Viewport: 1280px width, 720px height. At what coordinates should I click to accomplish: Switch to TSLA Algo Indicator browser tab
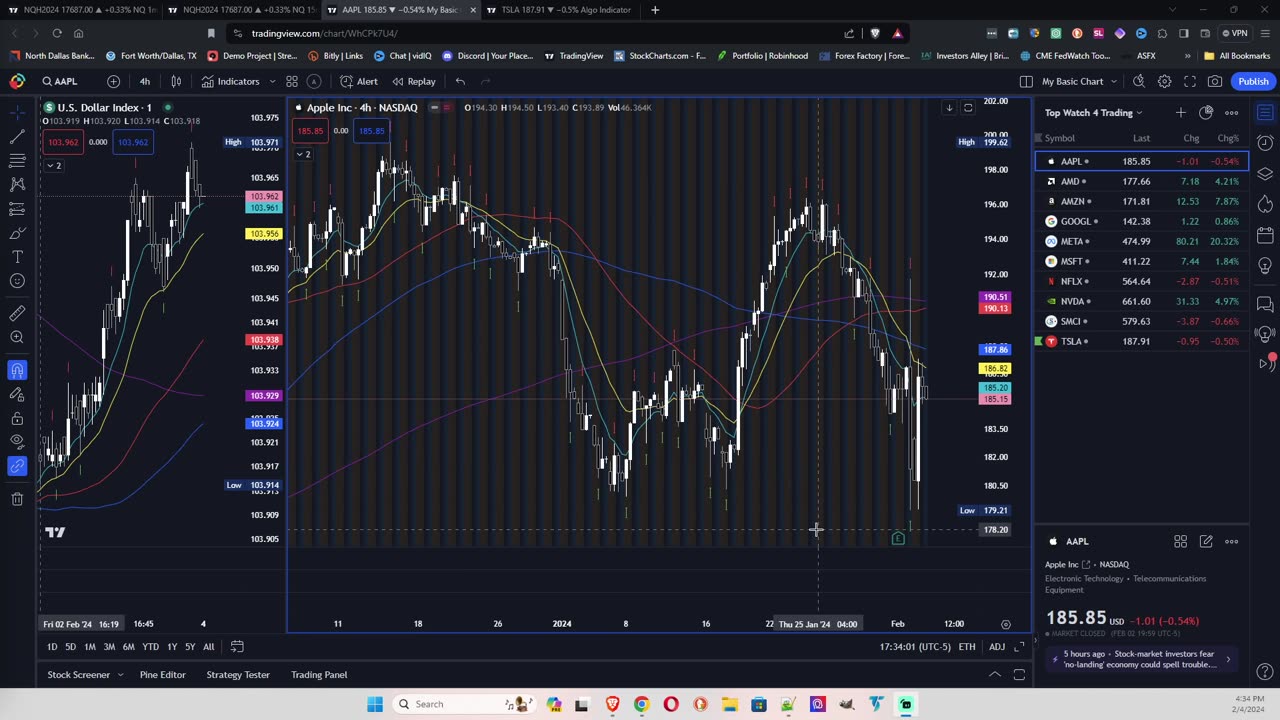coord(566,10)
